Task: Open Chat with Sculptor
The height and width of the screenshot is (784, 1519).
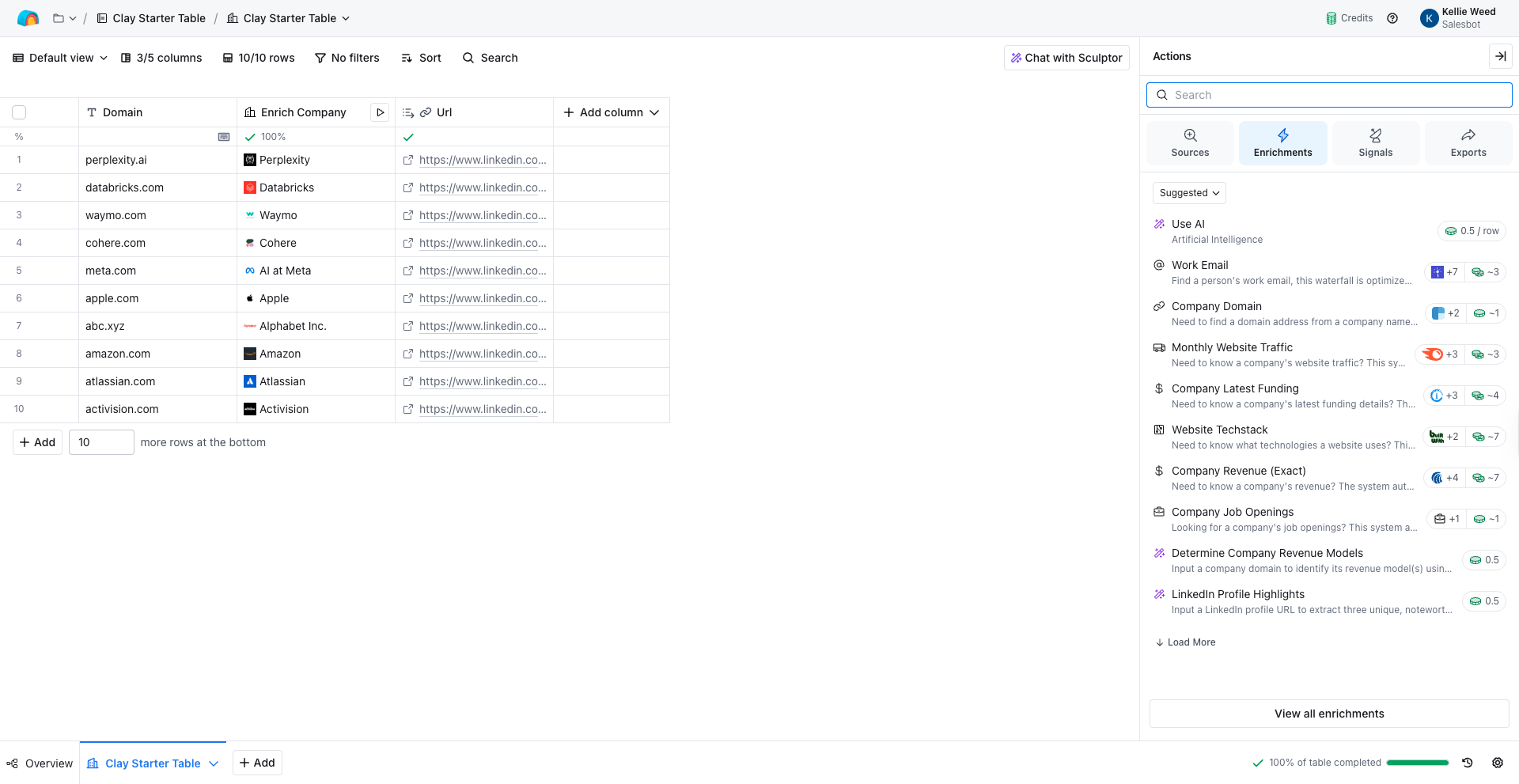Action: (x=1066, y=58)
